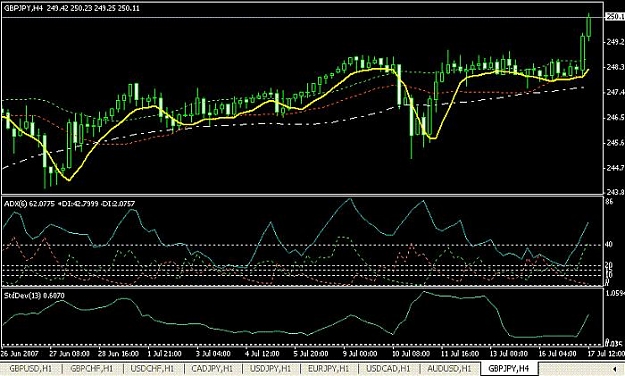Click the 17 Jul 12:00 time label
Viewport: 625px width, 376px height.
coord(605,353)
